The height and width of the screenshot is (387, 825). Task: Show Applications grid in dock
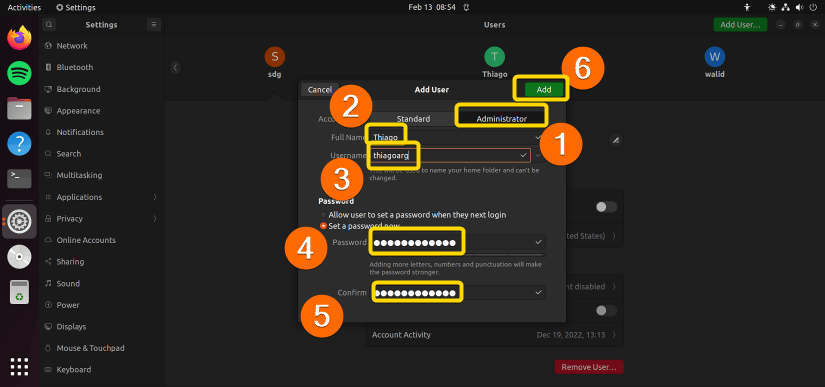[x=19, y=366]
